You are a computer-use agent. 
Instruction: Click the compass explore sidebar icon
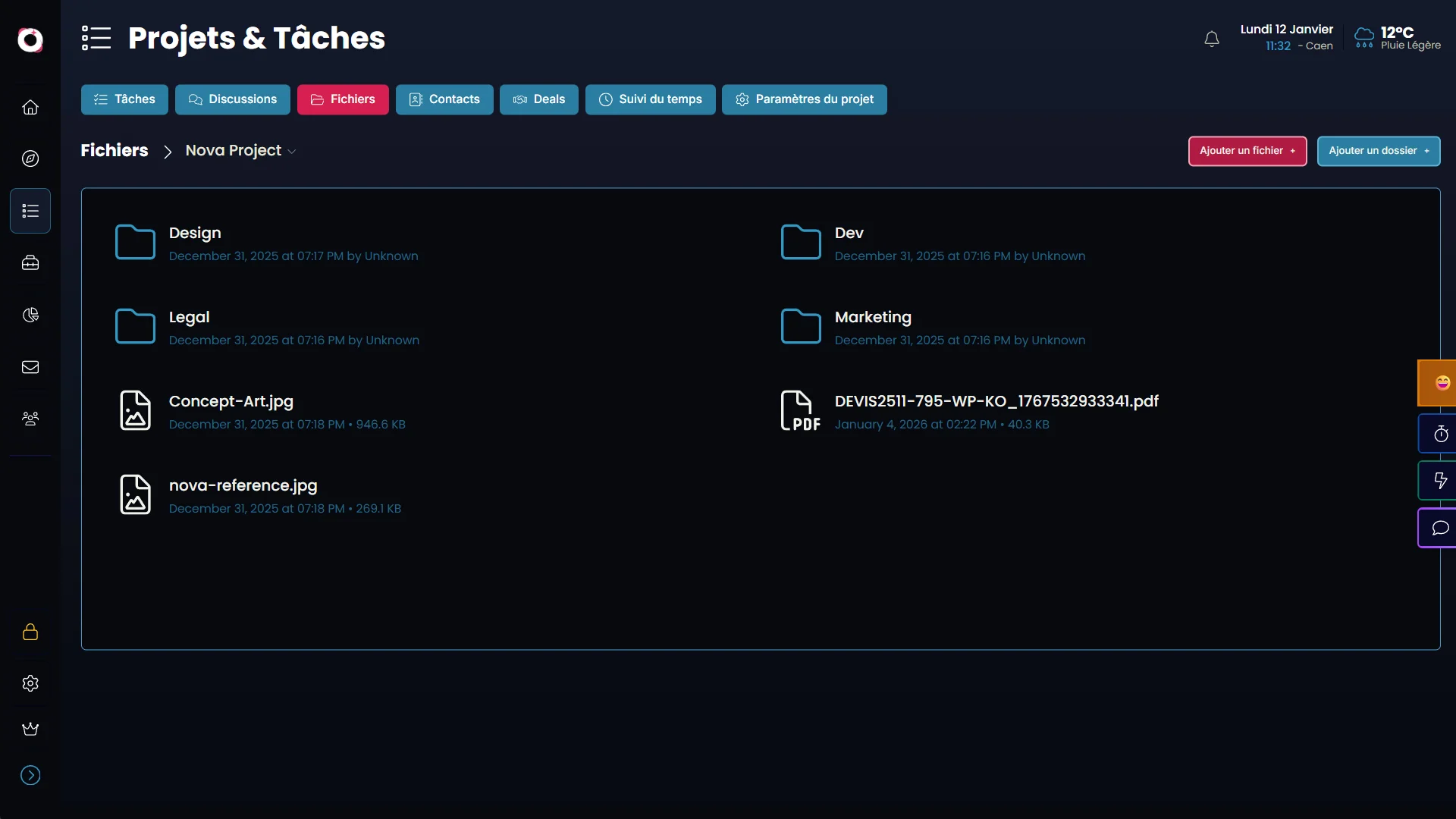point(30,158)
